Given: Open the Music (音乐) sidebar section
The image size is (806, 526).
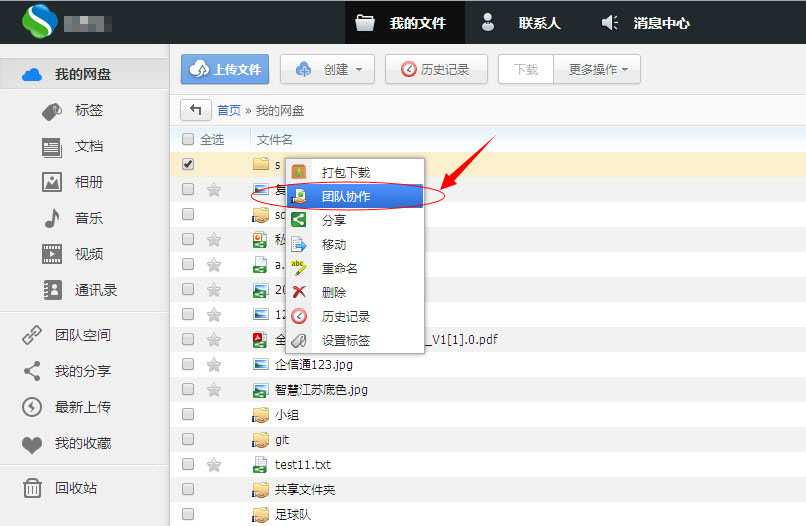Looking at the screenshot, I should pyautogui.click(x=88, y=218).
